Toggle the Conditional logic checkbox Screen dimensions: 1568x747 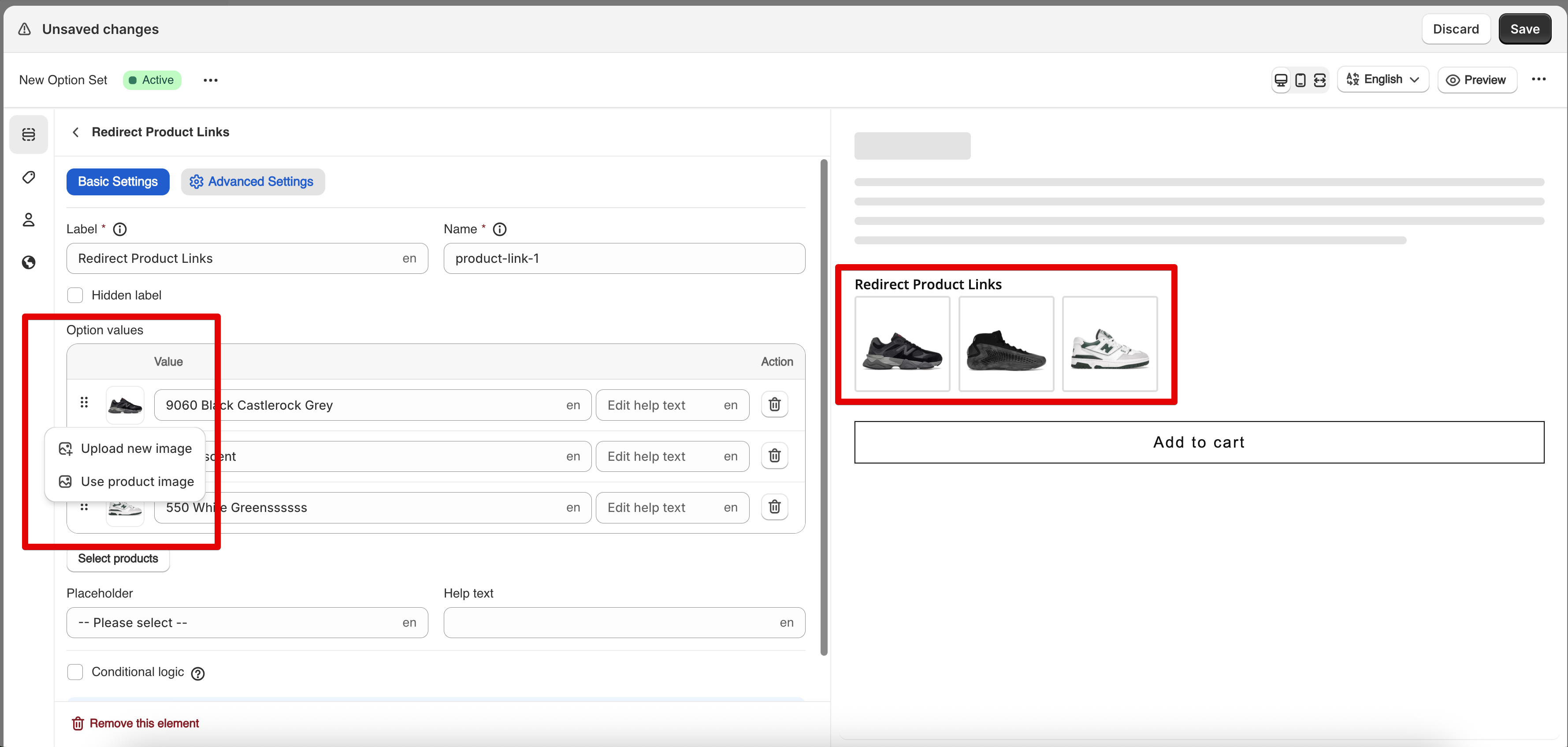coord(75,672)
